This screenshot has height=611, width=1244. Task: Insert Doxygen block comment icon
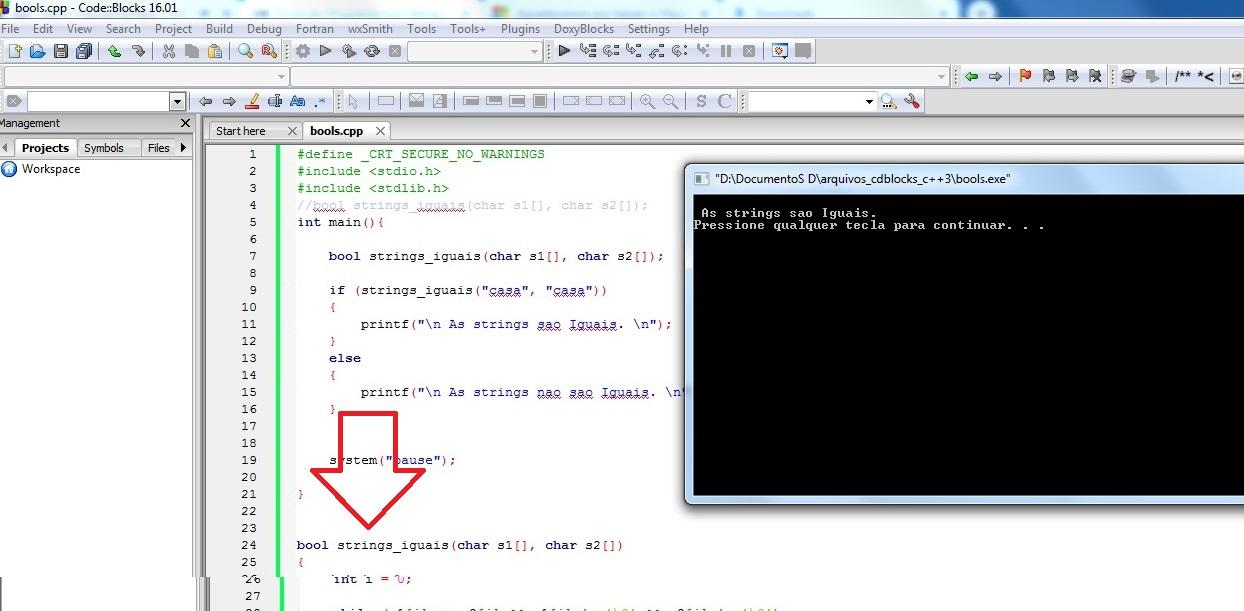(1183, 76)
